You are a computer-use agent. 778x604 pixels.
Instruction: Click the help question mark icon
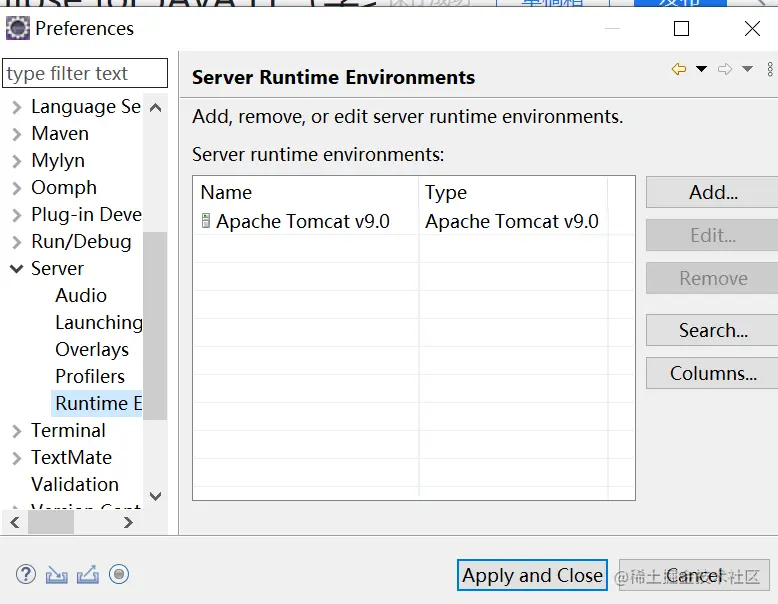point(26,574)
